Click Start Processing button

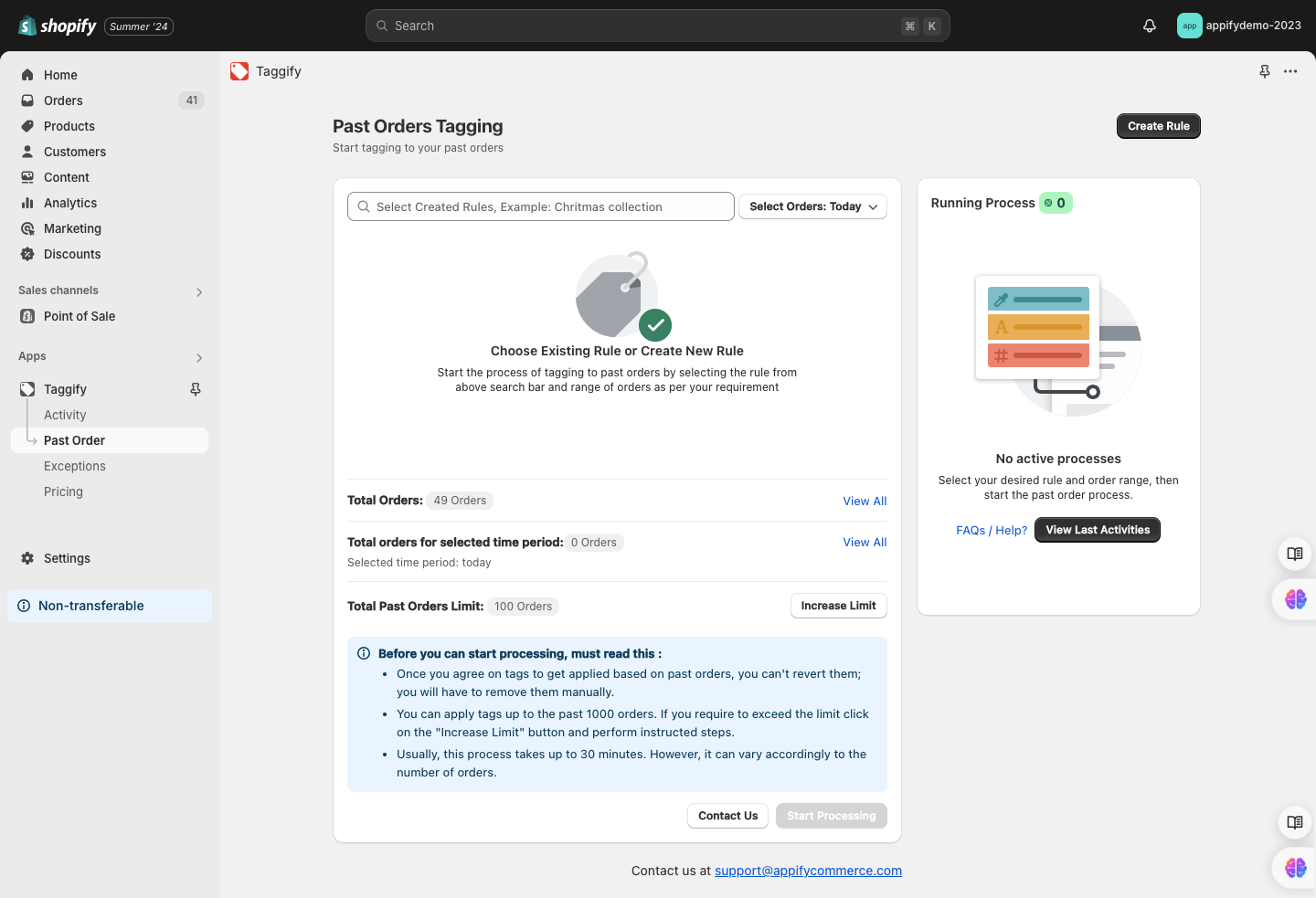point(831,816)
